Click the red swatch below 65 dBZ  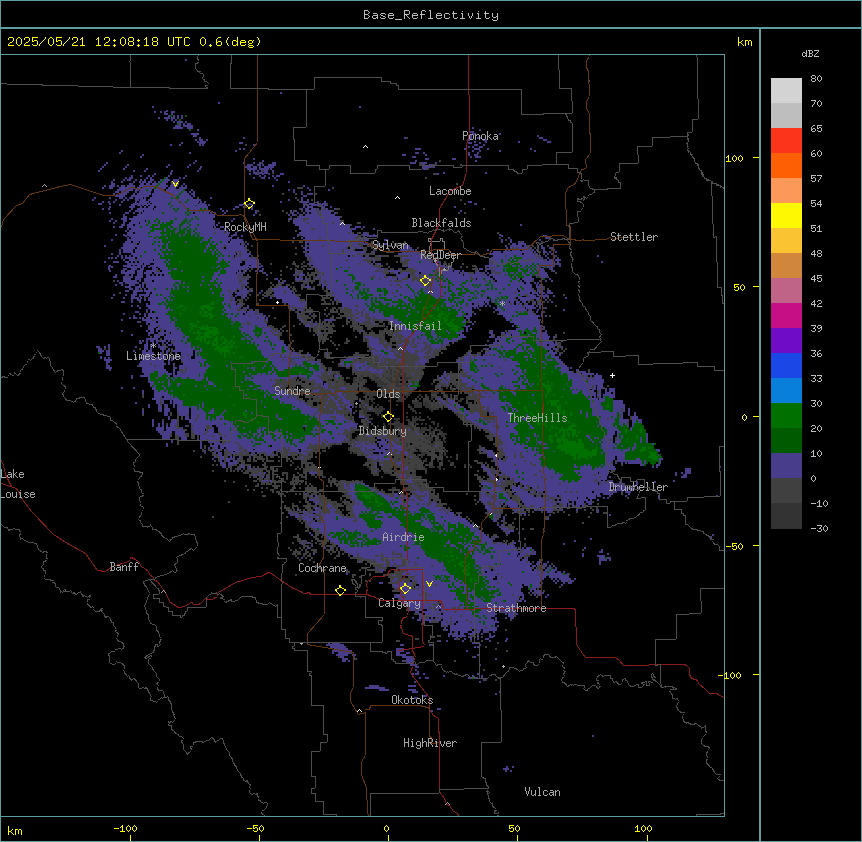coord(786,141)
